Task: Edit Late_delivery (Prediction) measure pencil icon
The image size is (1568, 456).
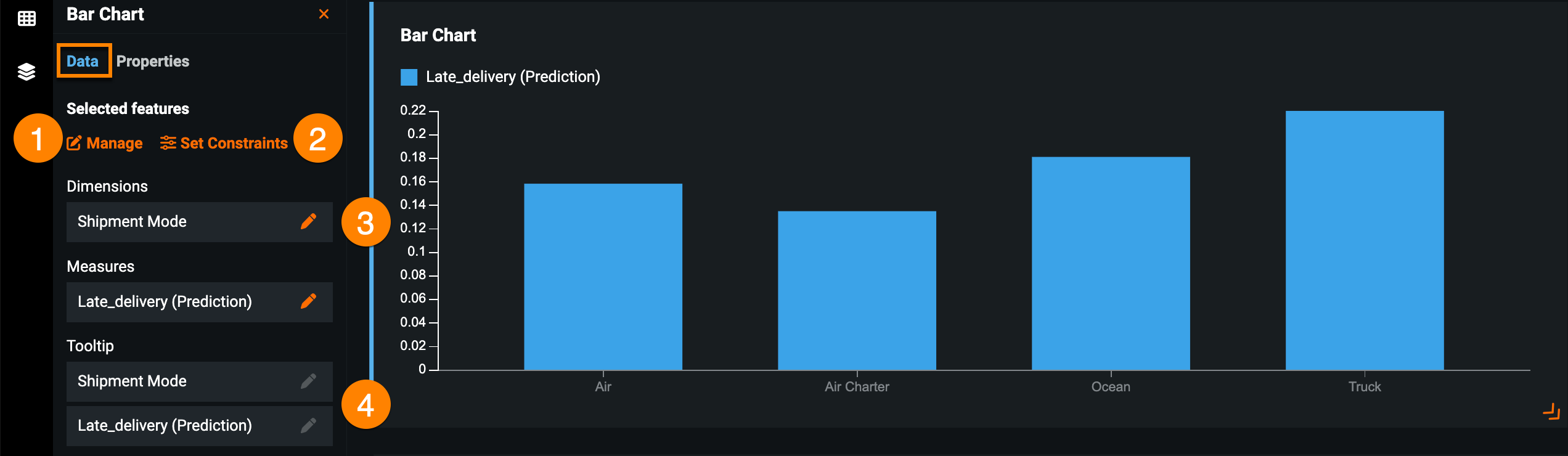Action: [x=308, y=301]
